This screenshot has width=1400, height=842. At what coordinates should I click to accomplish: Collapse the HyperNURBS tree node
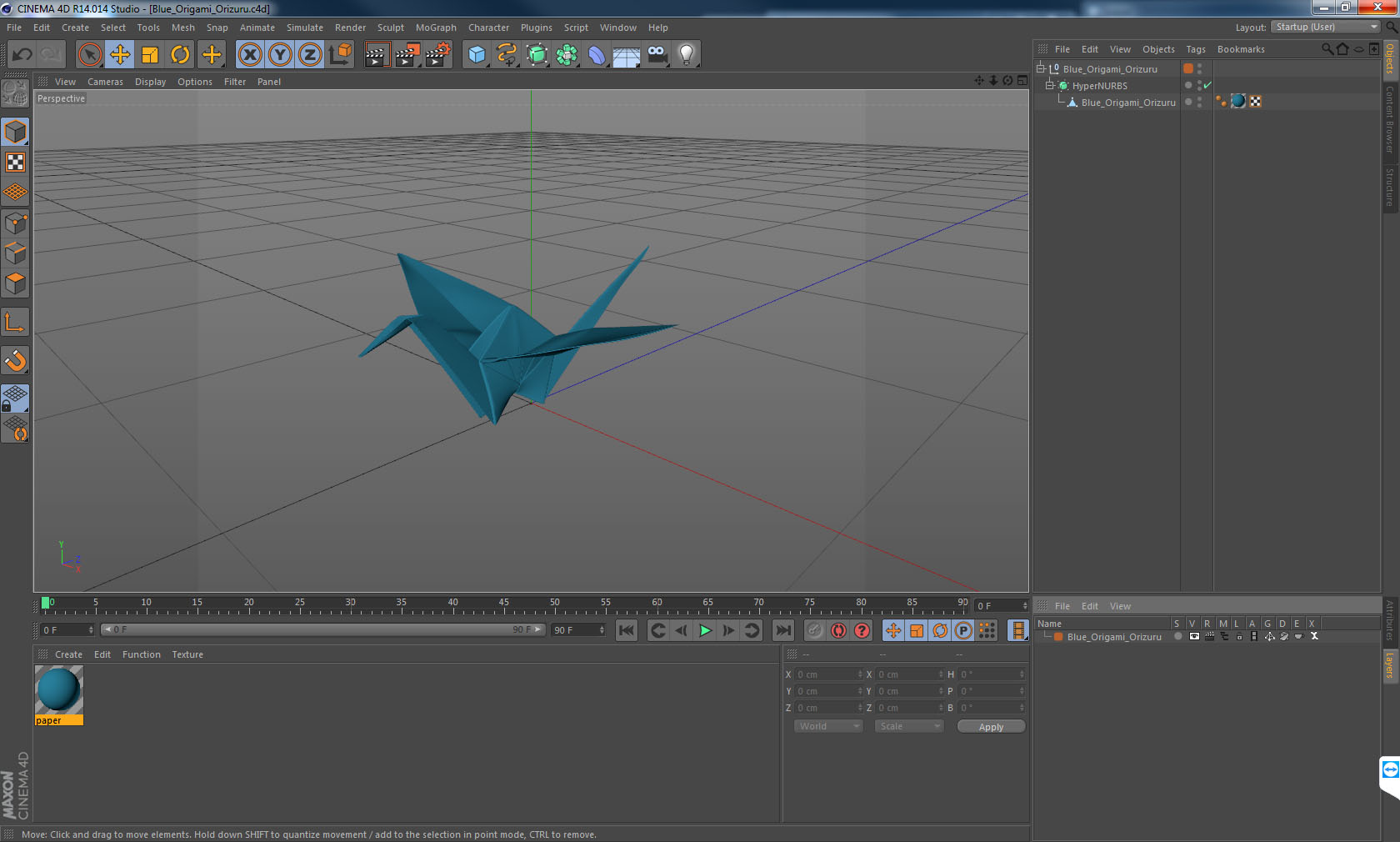[x=1049, y=85]
